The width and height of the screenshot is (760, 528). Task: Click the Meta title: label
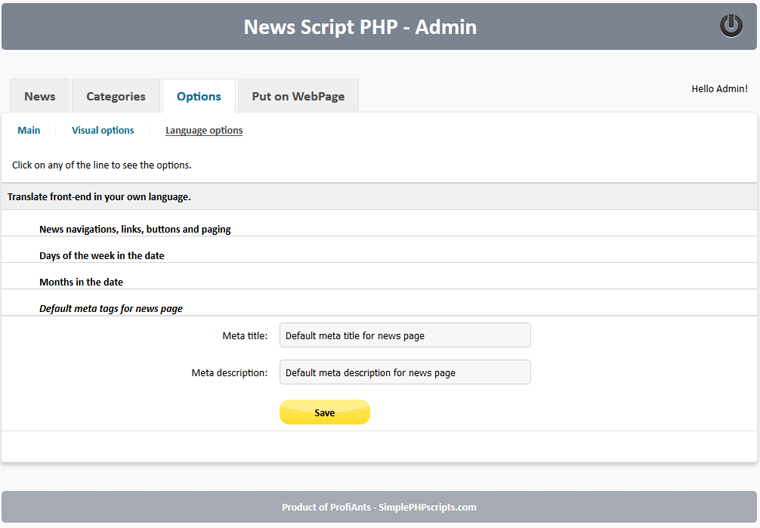tap(245, 336)
